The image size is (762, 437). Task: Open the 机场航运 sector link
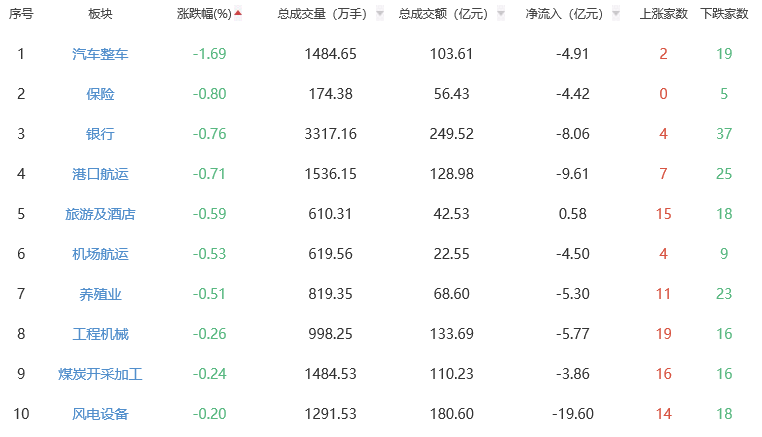[x=100, y=254]
